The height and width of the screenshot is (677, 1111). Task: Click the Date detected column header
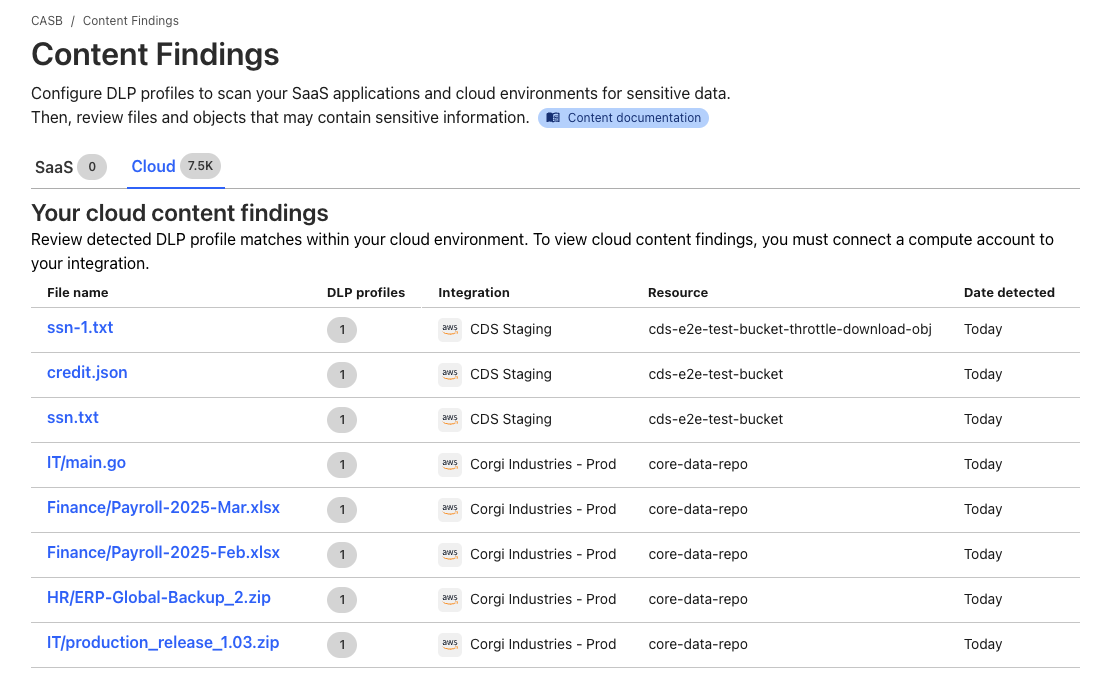[x=1008, y=293]
